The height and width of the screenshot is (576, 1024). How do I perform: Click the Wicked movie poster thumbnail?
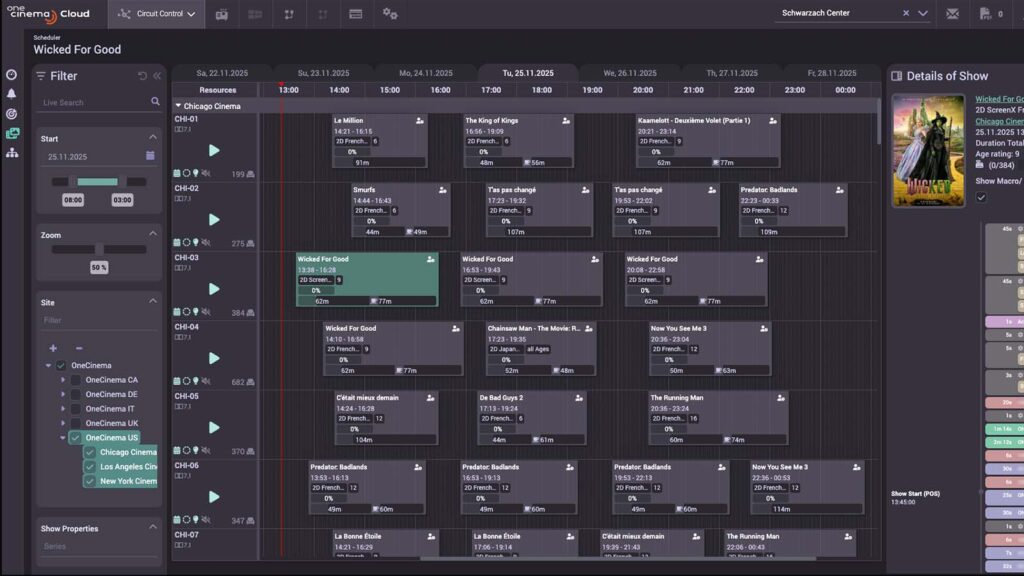pyautogui.click(x=928, y=150)
